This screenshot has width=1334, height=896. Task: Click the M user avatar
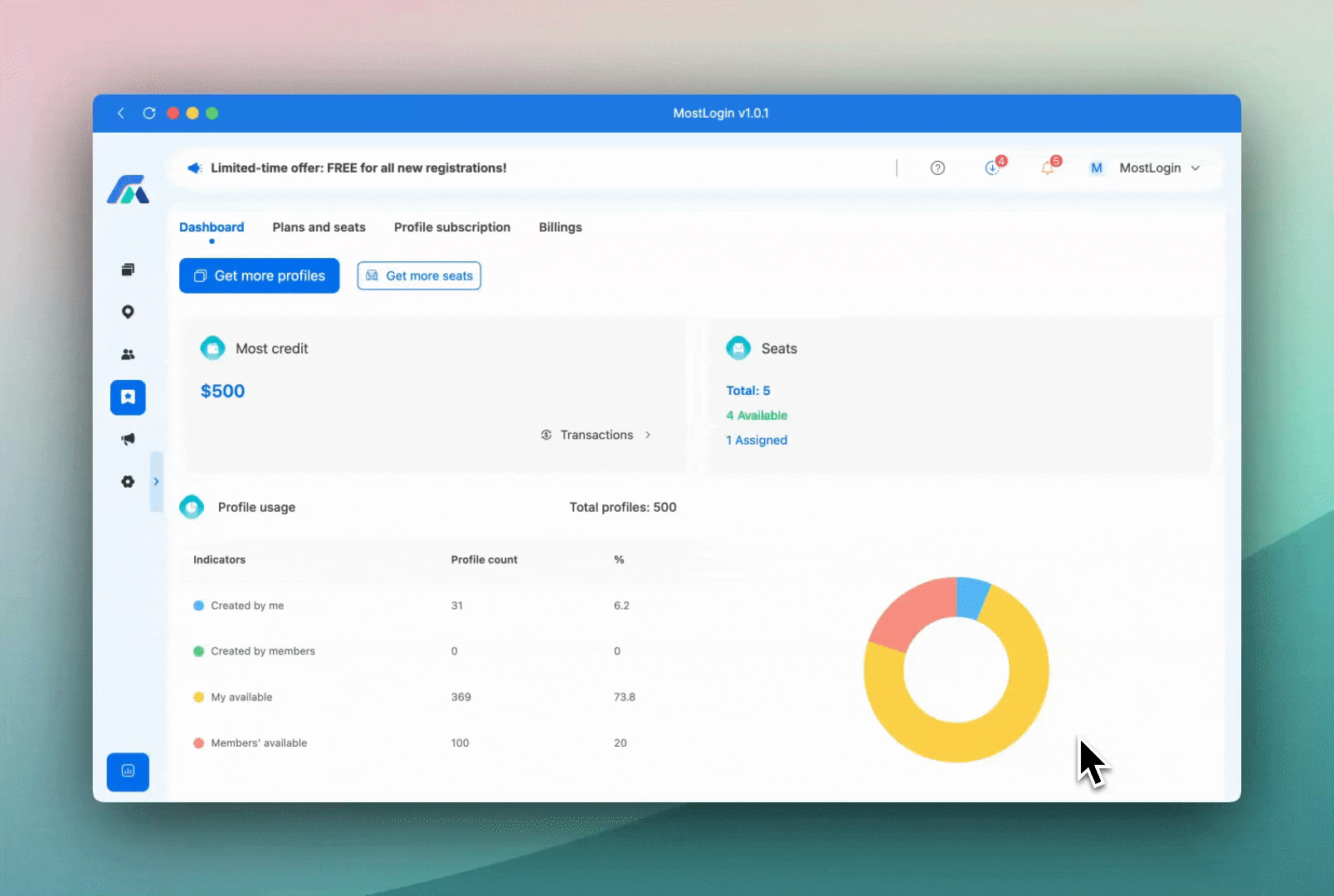click(x=1097, y=168)
